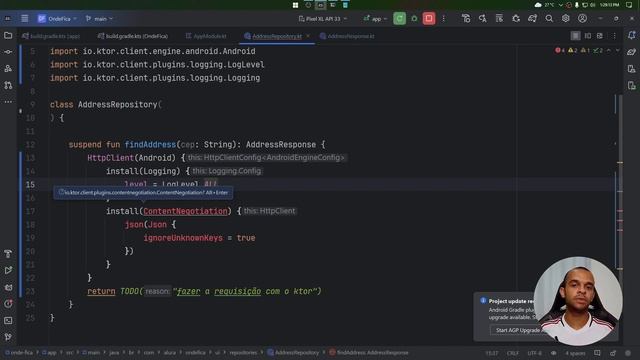Screen dimensions: 640x360
Task: Open editor tabs more options menu
Action: 614,36
